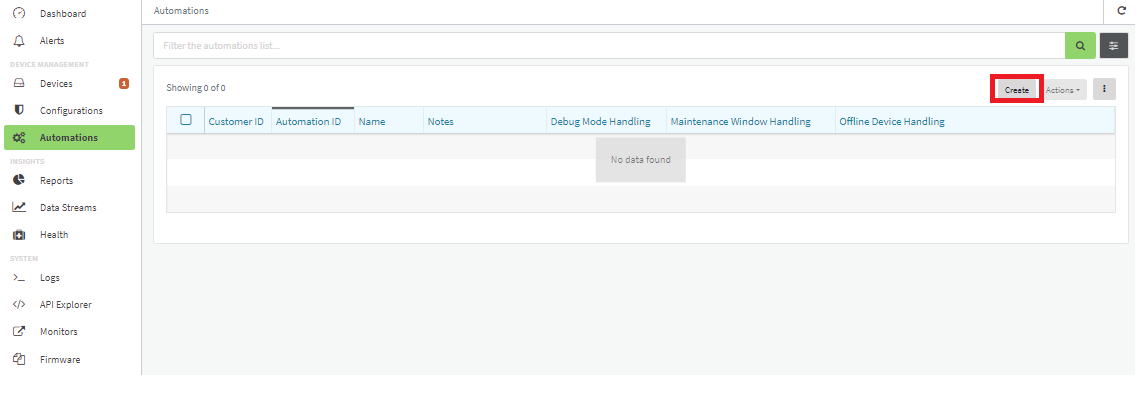Toggle the select-all checkbox in table header
Image resolution: width=1146 pixels, height=394 pixels.
[x=186, y=120]
